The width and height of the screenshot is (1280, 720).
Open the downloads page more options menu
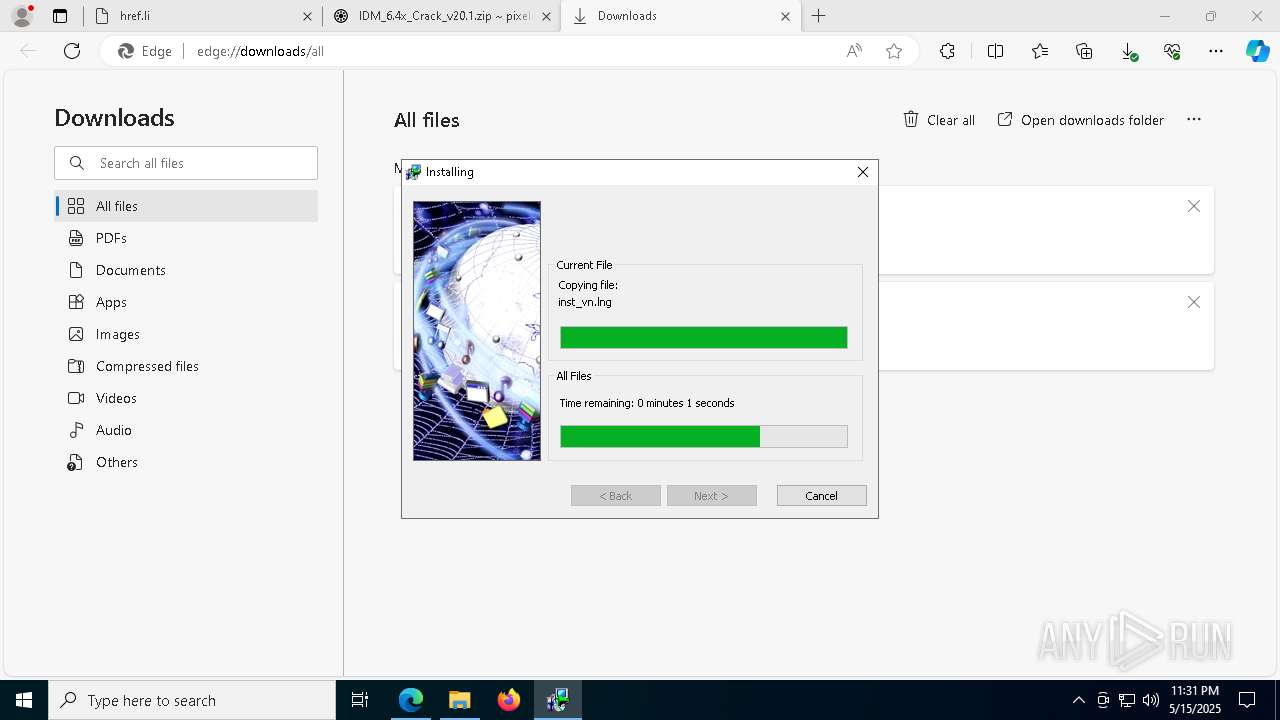(1193, 119)
